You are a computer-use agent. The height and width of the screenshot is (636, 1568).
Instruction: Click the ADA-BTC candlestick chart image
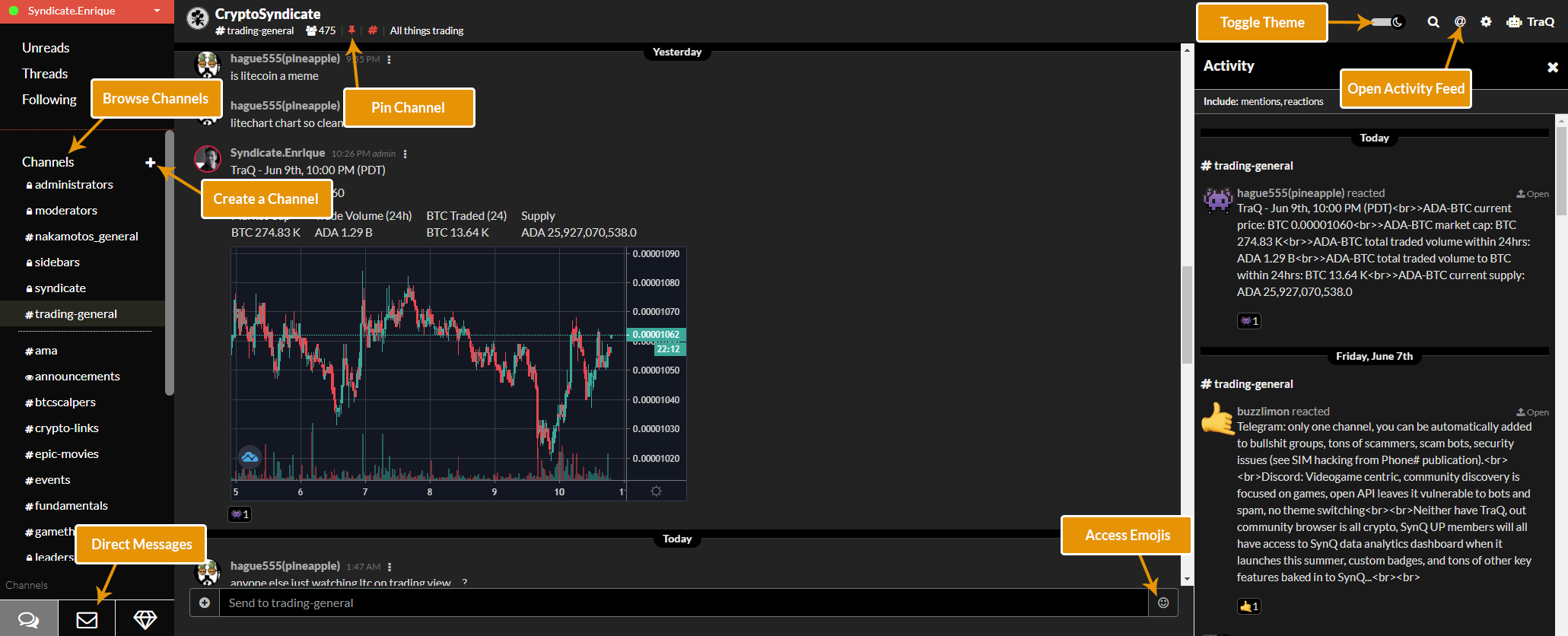(459, 374)
